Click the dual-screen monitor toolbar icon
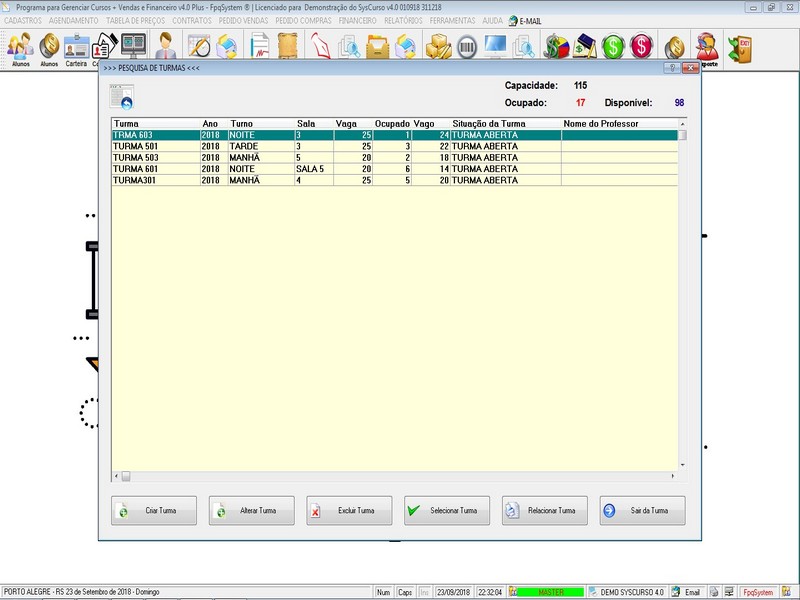 pos(134,46)
